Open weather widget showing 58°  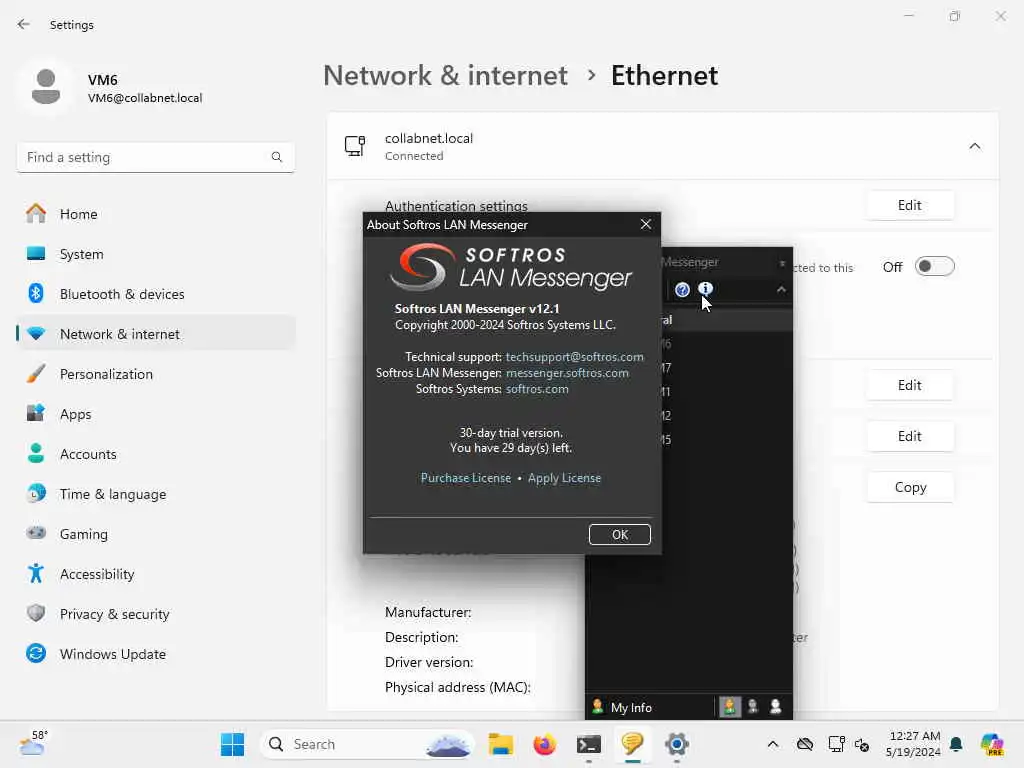click(34, 744)
